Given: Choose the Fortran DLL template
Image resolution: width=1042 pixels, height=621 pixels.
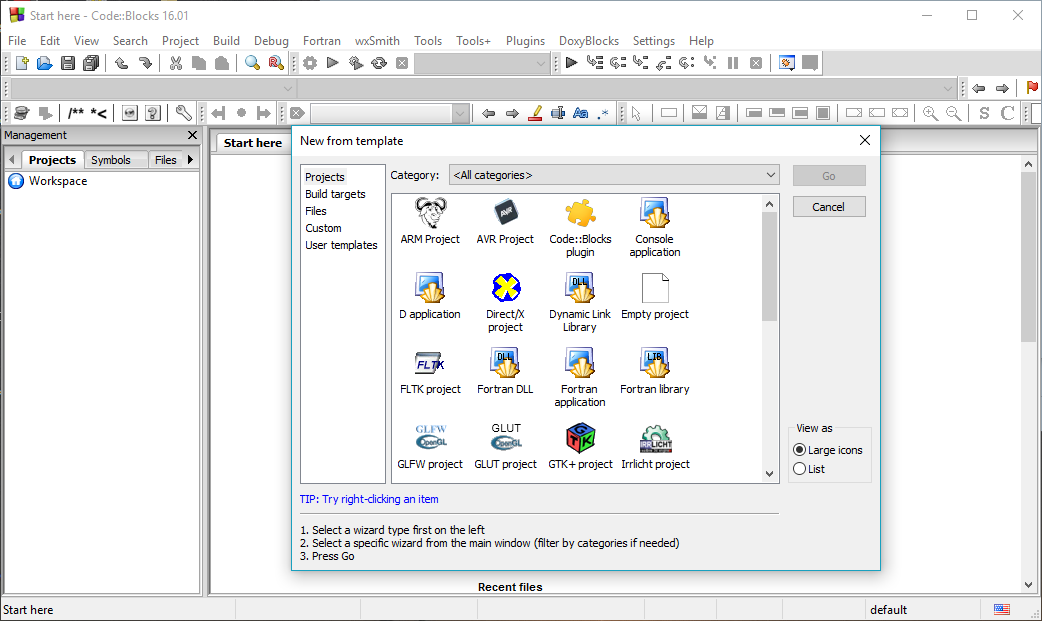Looking at the screenshot, I should point(505,372).
